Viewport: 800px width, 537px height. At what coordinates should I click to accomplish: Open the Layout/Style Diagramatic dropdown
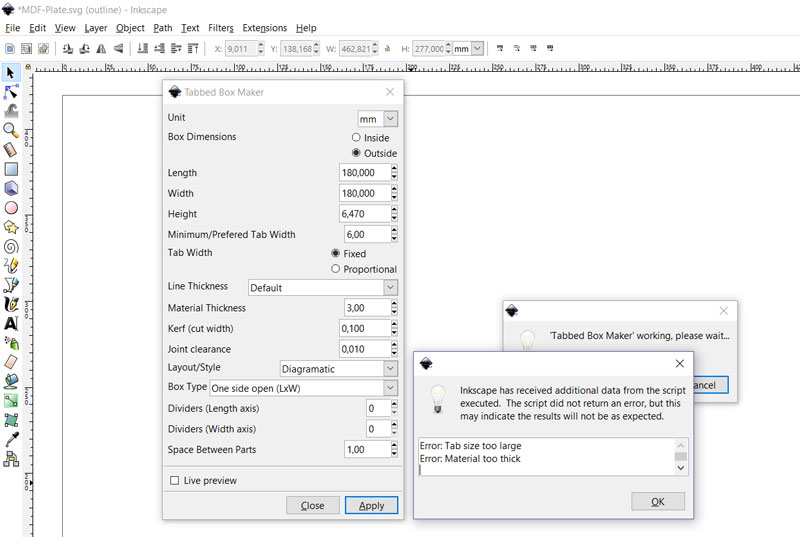(339, 369)
